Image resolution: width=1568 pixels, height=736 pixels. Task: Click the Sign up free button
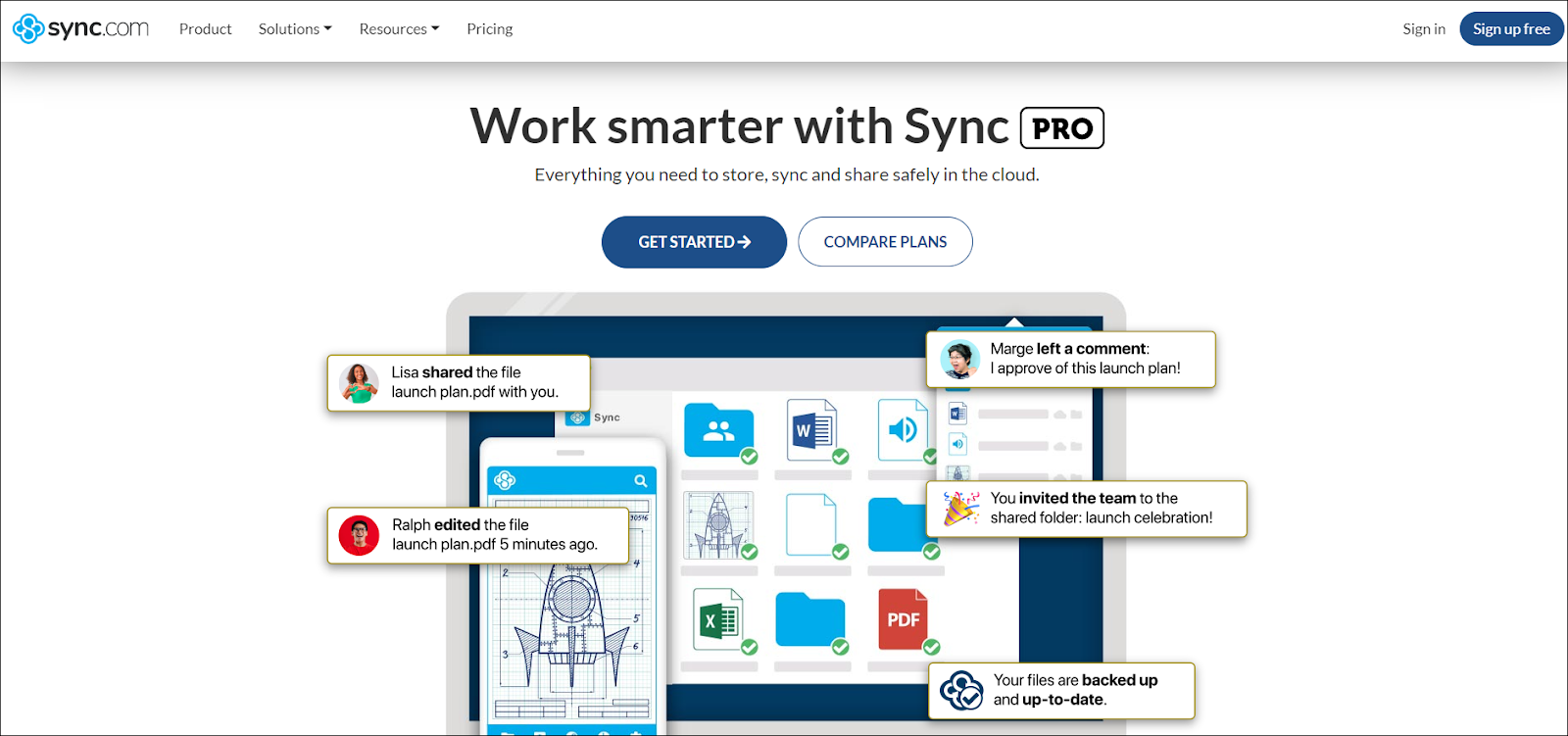[x=1511, y=29]
